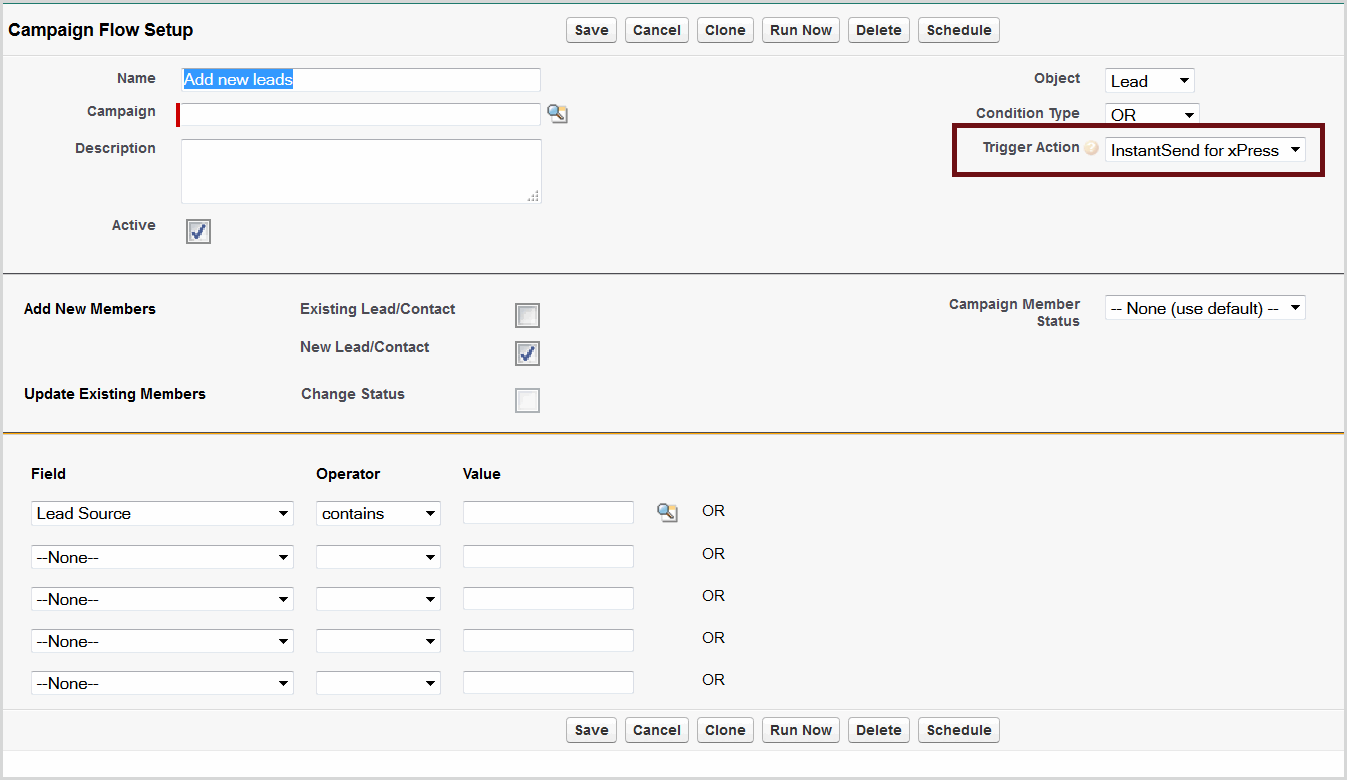
Task: Expand the Condition Type dropdown
Action: [x=1151, y=115]
